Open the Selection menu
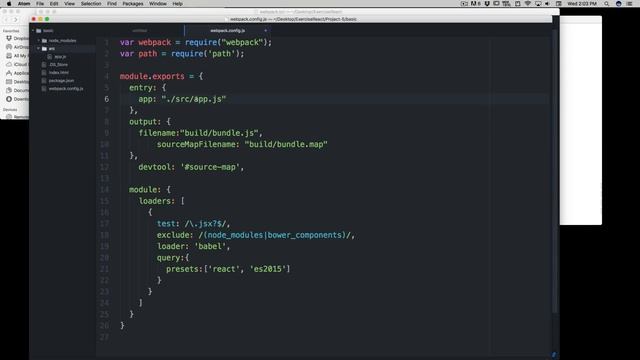The height and width of the screenshot is (360, 640). click(91, 4)
